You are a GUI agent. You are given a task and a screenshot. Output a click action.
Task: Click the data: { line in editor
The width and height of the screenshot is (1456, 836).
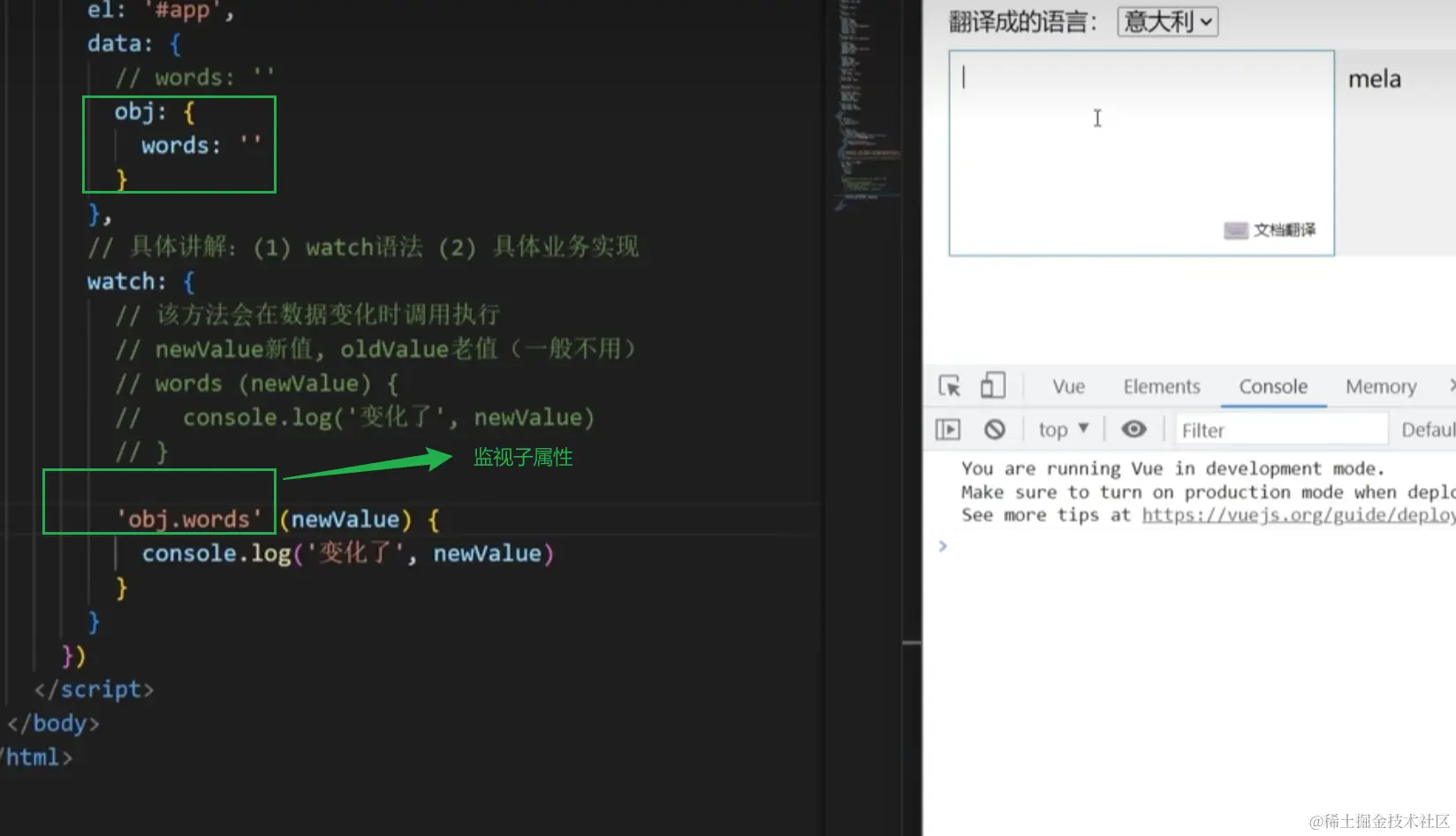134,43
